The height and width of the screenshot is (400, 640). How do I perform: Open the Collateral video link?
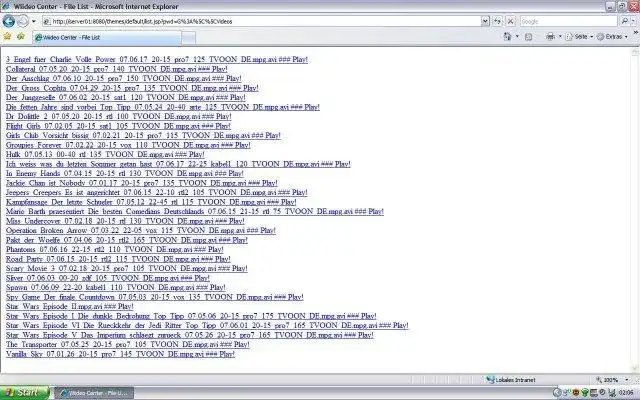(x=116, y=69)
